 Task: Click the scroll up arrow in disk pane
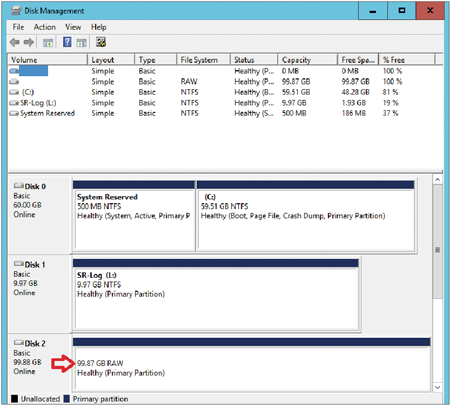click(x=438, y=180)
